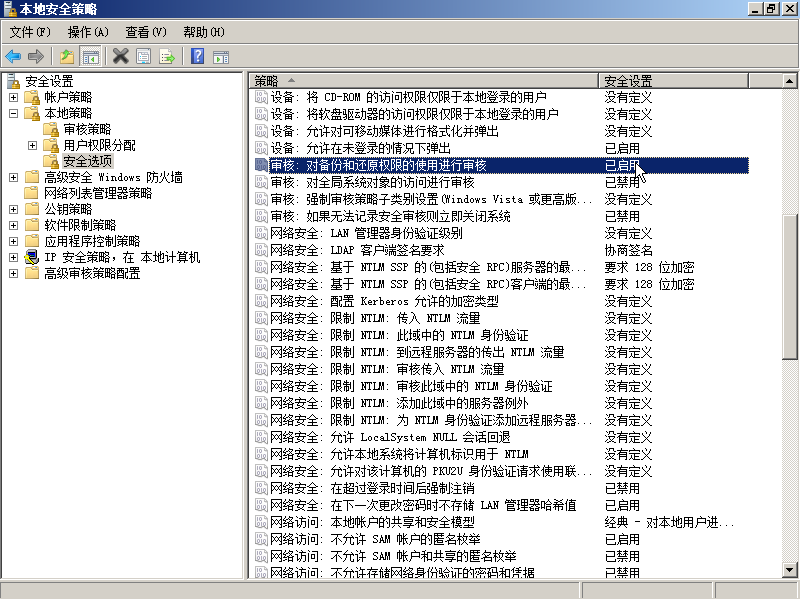This screenshot has height=600, width=800.
Task: Select 设备: 允许对可移动媒体进行格式化并弹出
Action: (x=384, y=131)
